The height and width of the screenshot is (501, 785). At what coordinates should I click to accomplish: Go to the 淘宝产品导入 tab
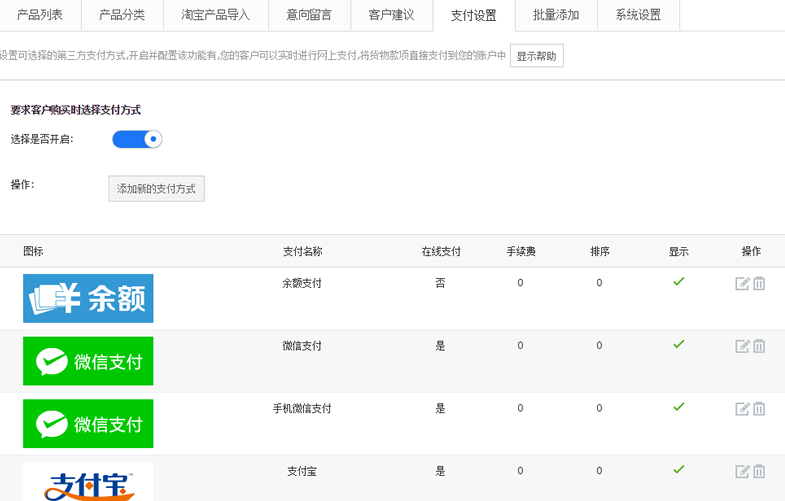[216, 15]
